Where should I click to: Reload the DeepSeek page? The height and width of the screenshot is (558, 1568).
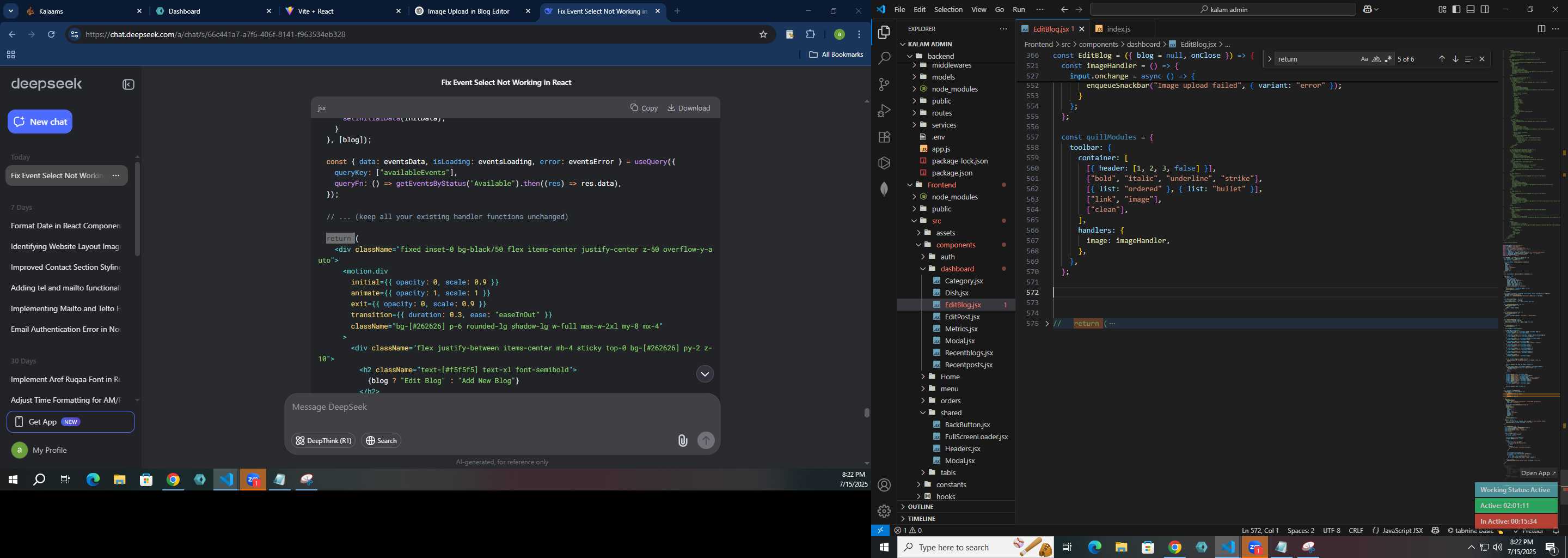point(51,35)
